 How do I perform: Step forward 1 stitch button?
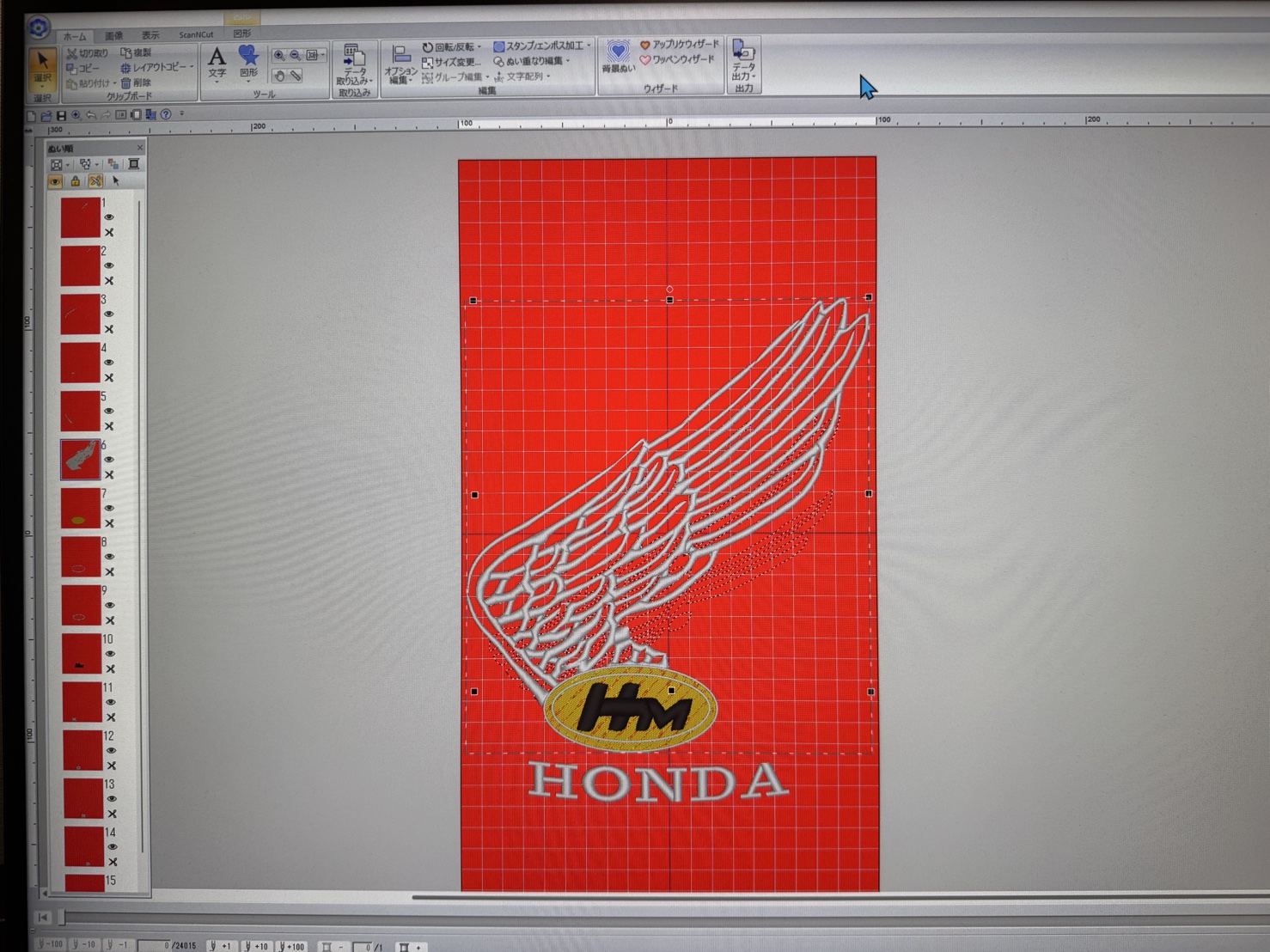point(220,945)
